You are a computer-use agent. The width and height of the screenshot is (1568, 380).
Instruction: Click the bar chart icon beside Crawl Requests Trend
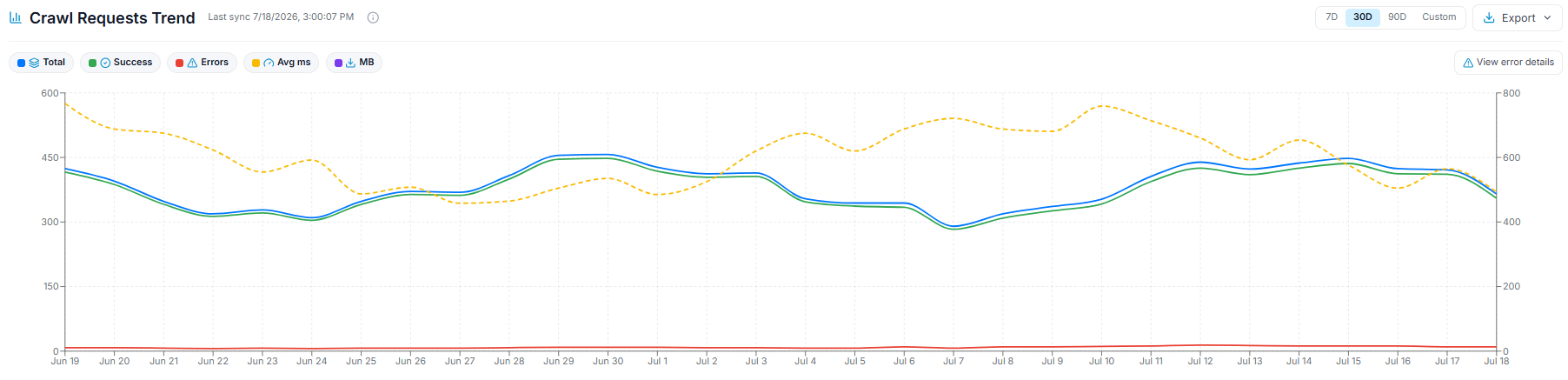point(15,17)
